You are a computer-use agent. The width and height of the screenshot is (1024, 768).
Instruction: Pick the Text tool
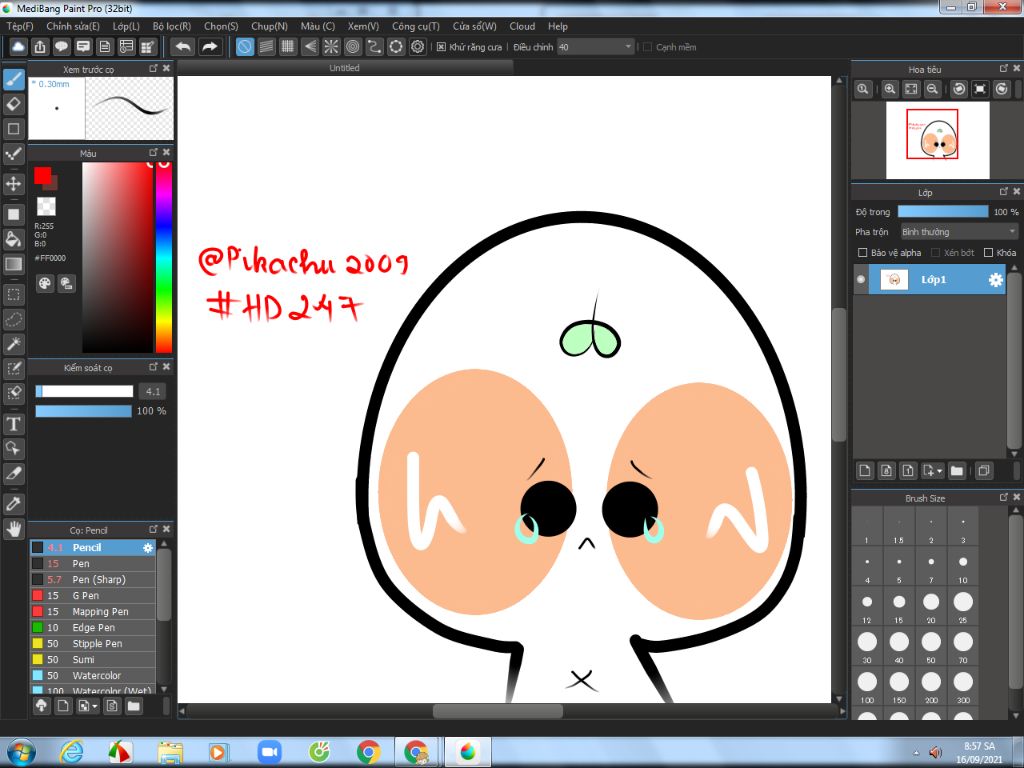point(14,424)
